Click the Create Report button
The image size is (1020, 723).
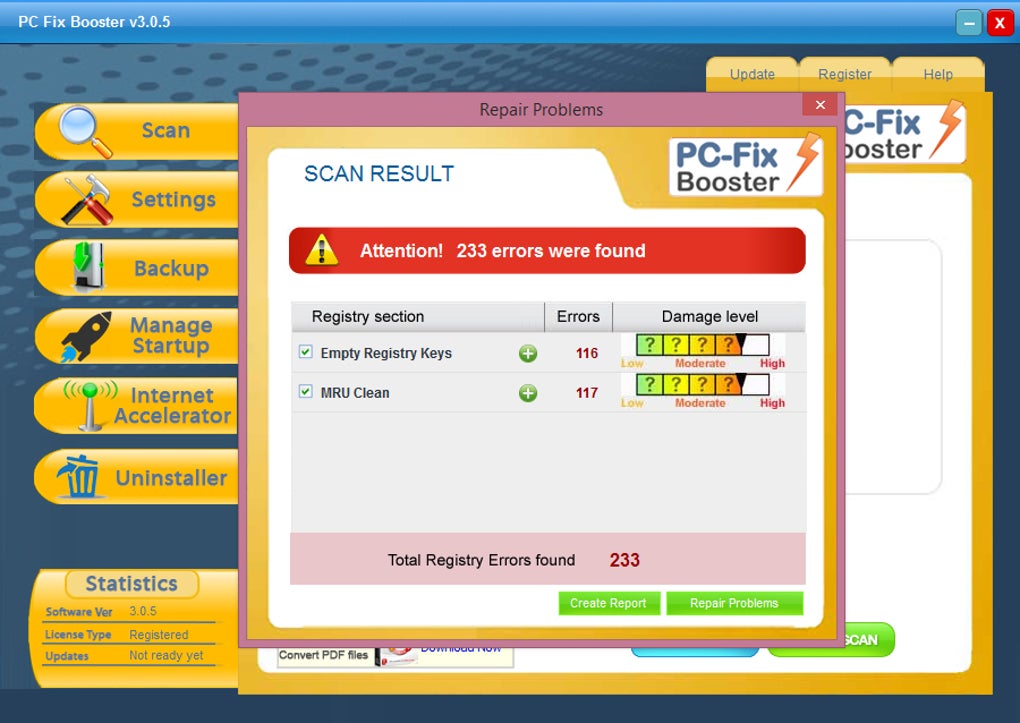point(609,603)
